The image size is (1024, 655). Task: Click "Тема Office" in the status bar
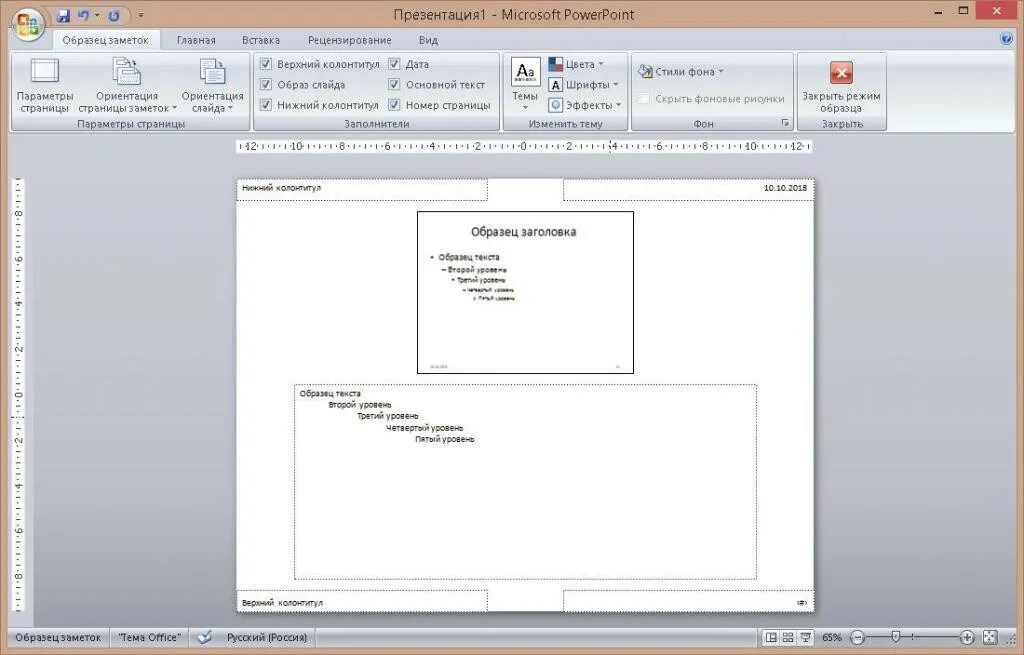tap(149, 637)
